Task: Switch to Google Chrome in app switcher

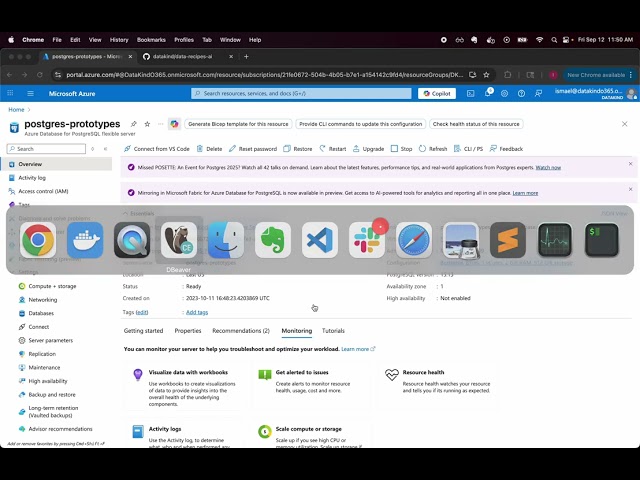Action: [x=38, y=240]
